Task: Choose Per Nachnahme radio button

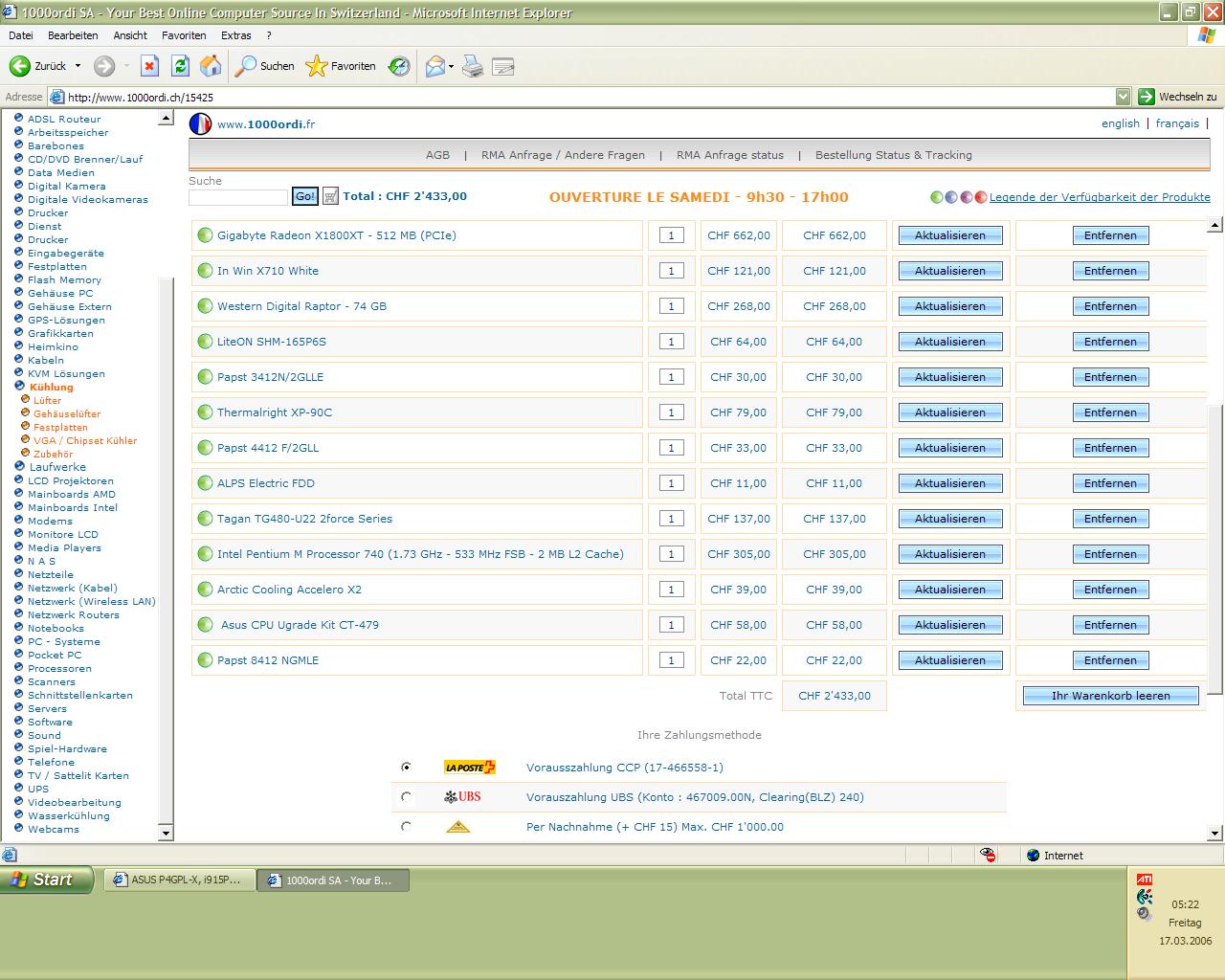Action: 407,826
